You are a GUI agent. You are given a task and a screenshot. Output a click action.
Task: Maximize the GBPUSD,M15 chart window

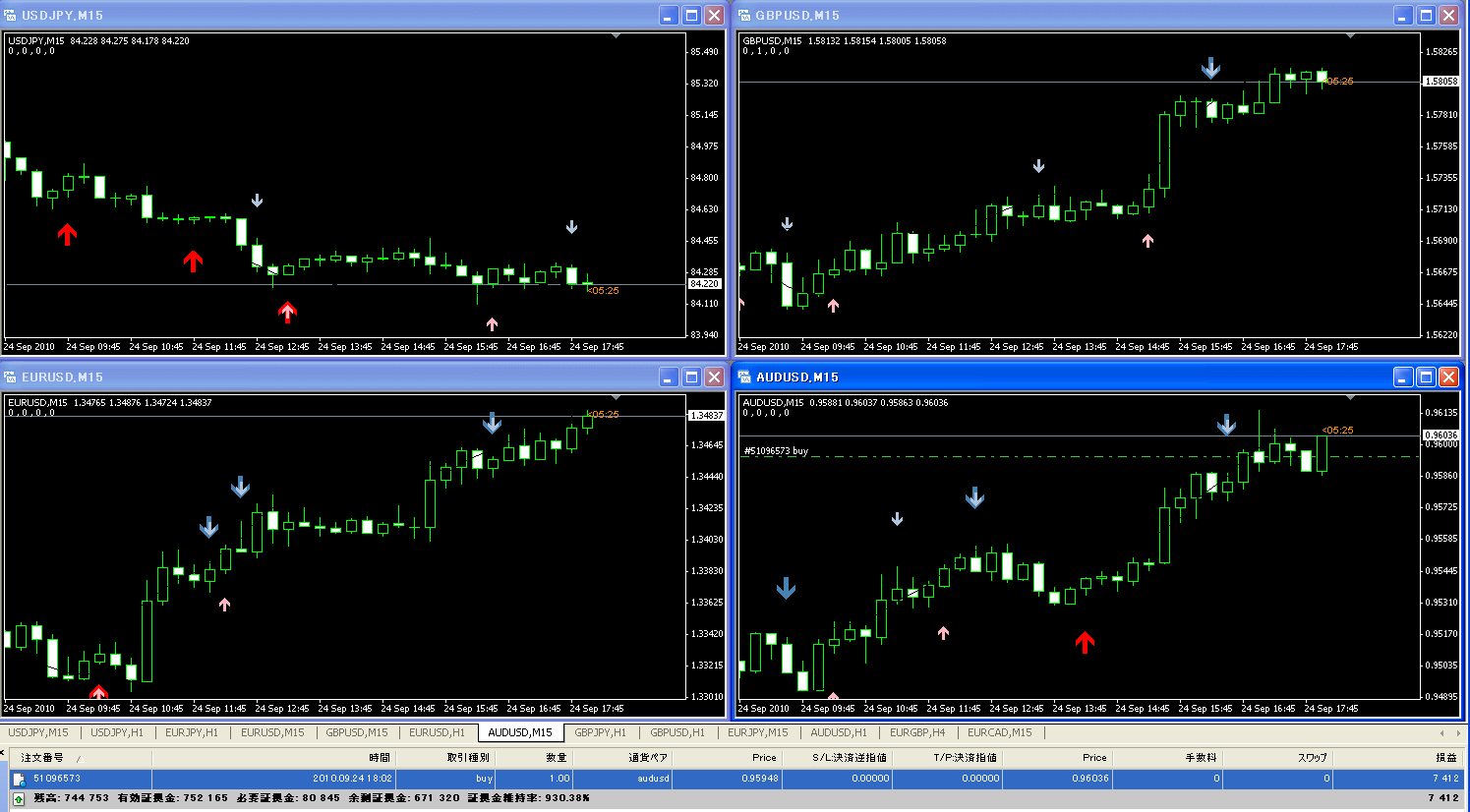[x=1426, y=15]
